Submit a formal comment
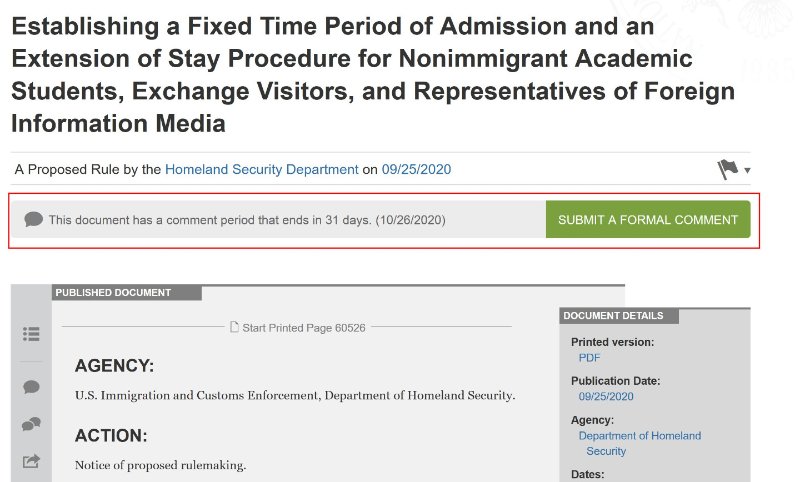Viewport: 800px width, 482px height. click(648, 219)
